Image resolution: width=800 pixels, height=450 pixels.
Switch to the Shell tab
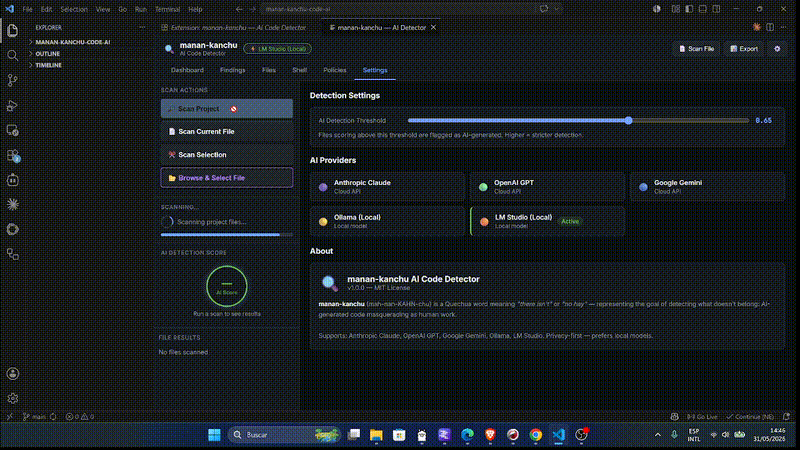[299, 70]
